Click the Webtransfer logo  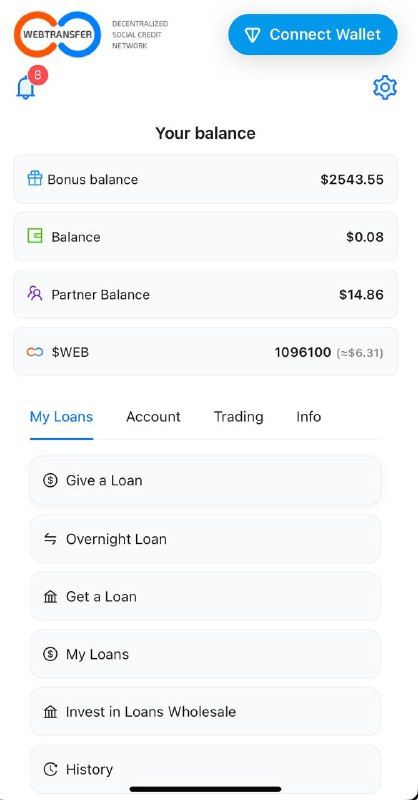(57, 34)
